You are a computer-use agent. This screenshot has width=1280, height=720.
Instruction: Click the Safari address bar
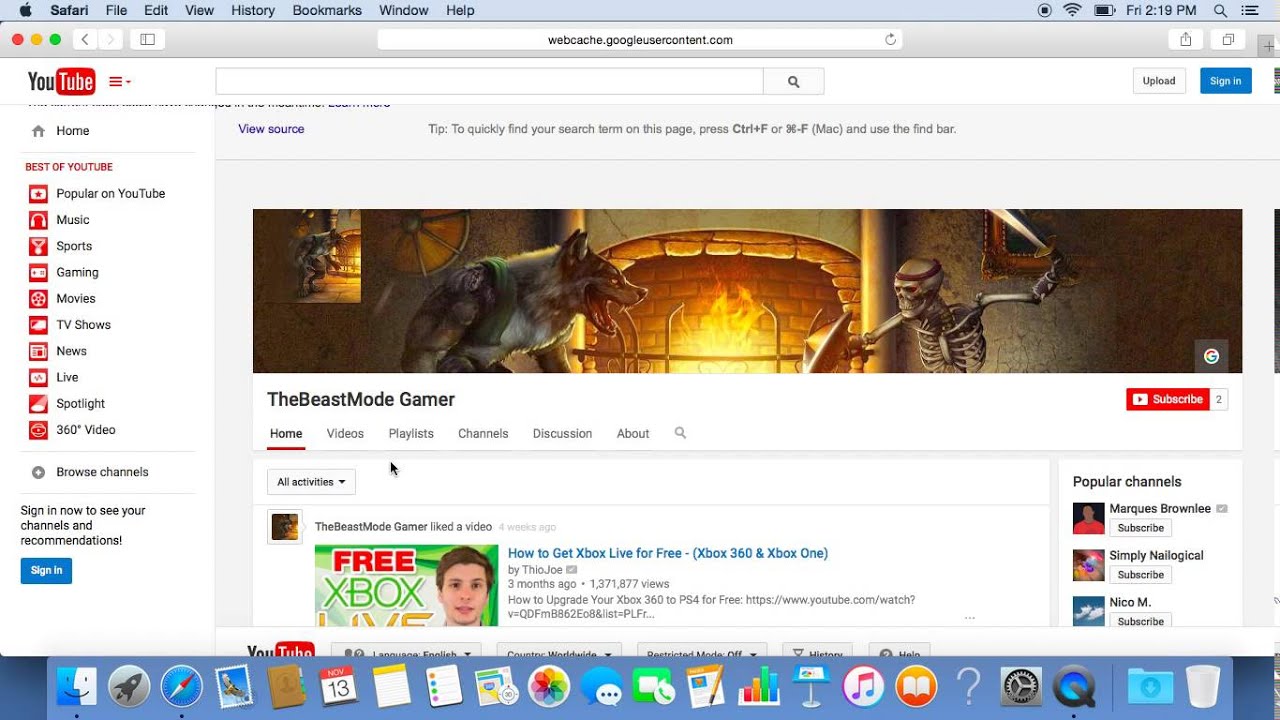click(640, 40)
